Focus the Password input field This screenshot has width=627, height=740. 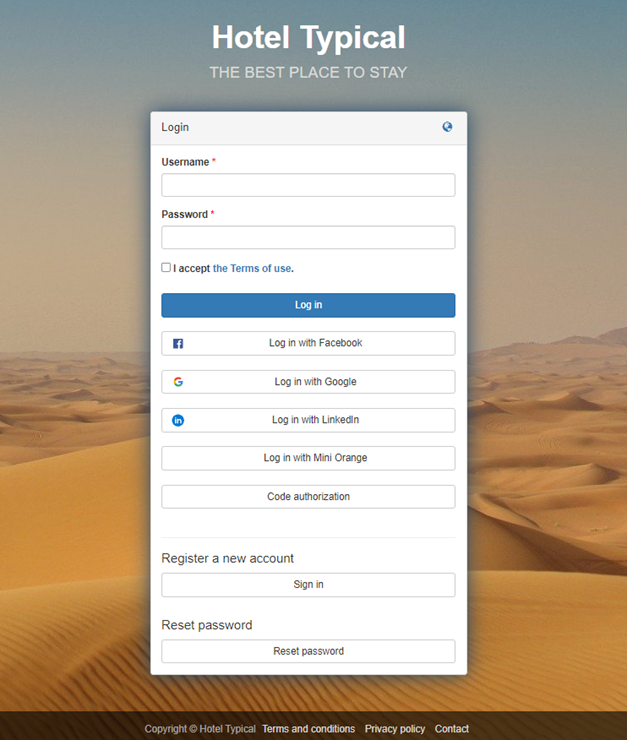click(308, 237)
